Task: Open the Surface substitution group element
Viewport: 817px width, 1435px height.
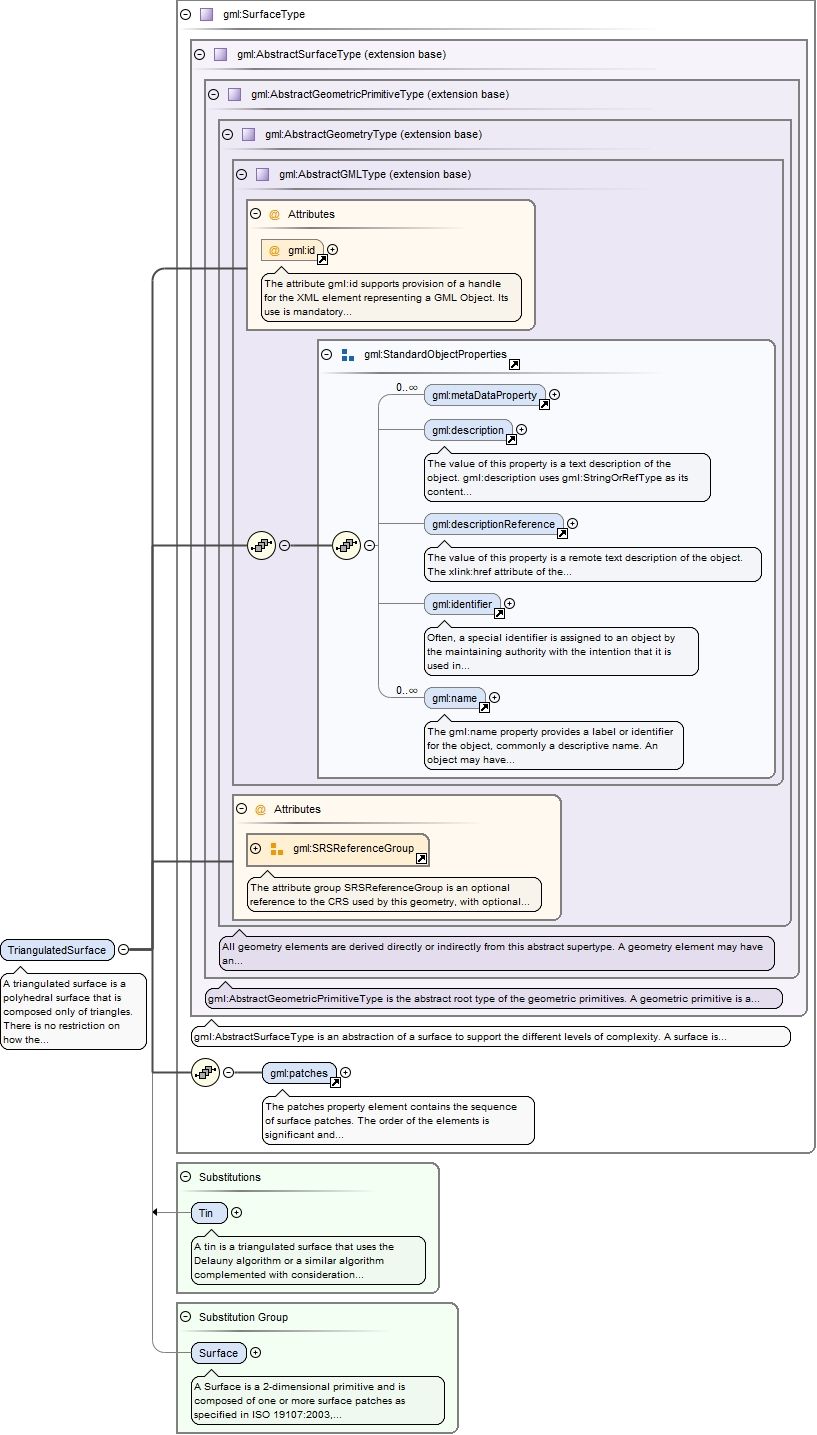Action: (218, 1353)
